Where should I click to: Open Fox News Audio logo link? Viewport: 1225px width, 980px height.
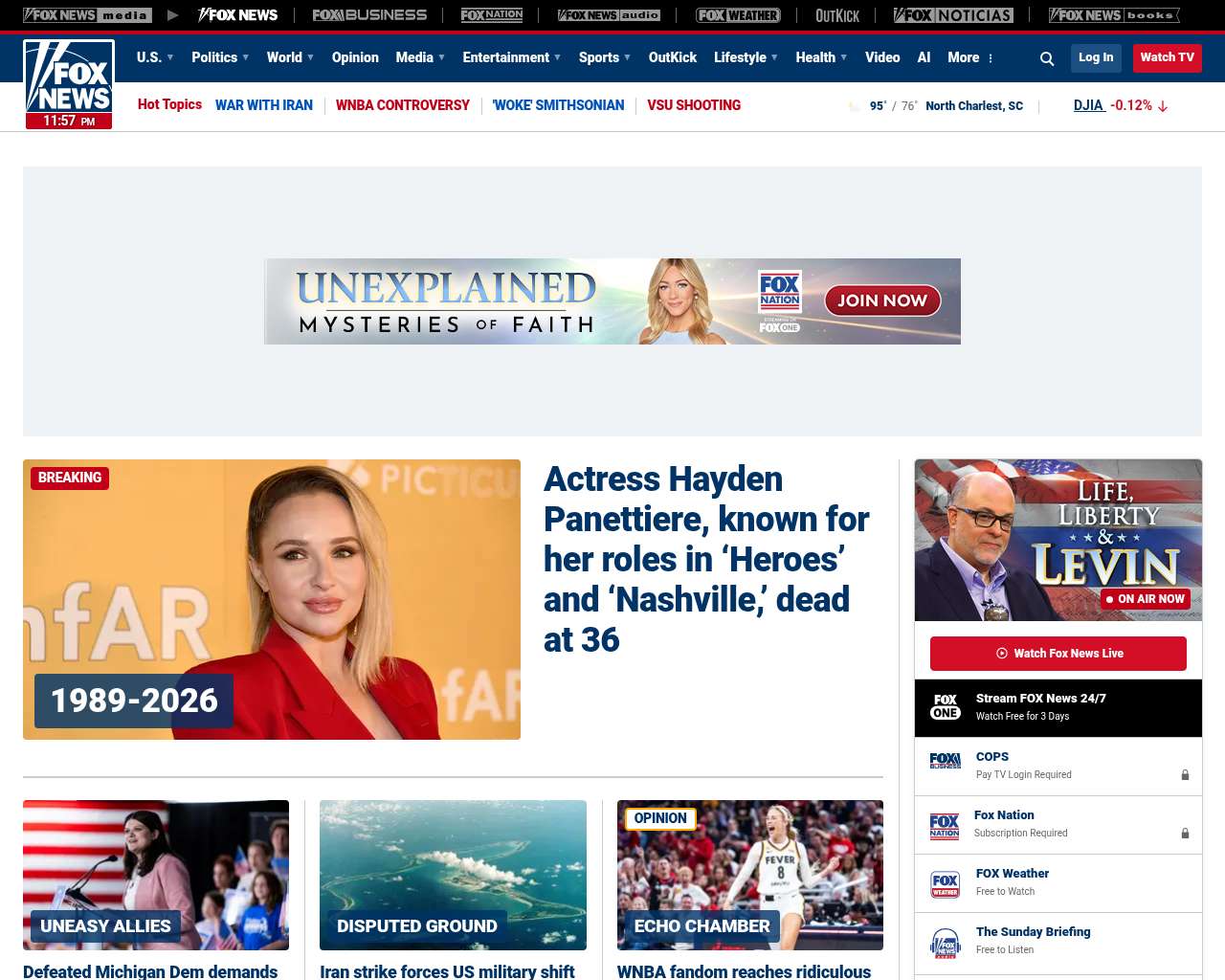point(609,15)
